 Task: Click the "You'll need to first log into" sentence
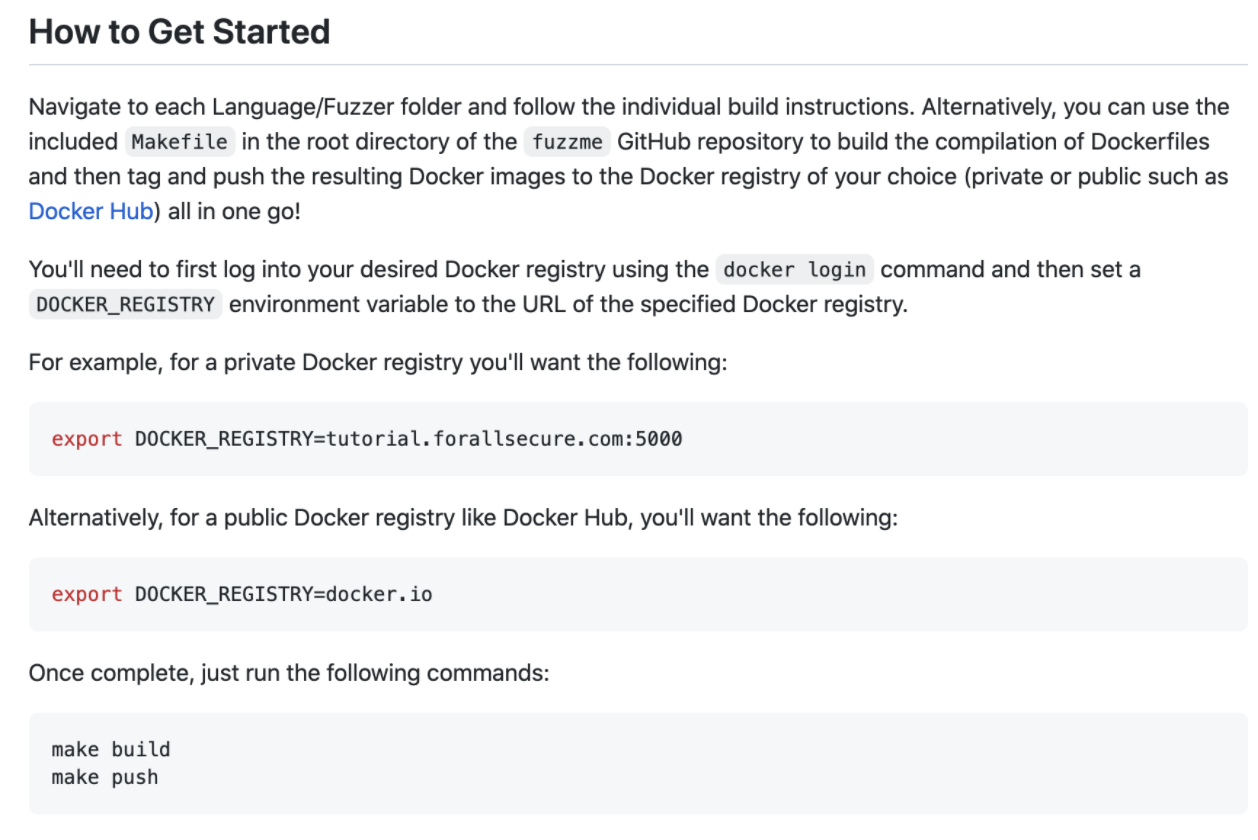370,270
